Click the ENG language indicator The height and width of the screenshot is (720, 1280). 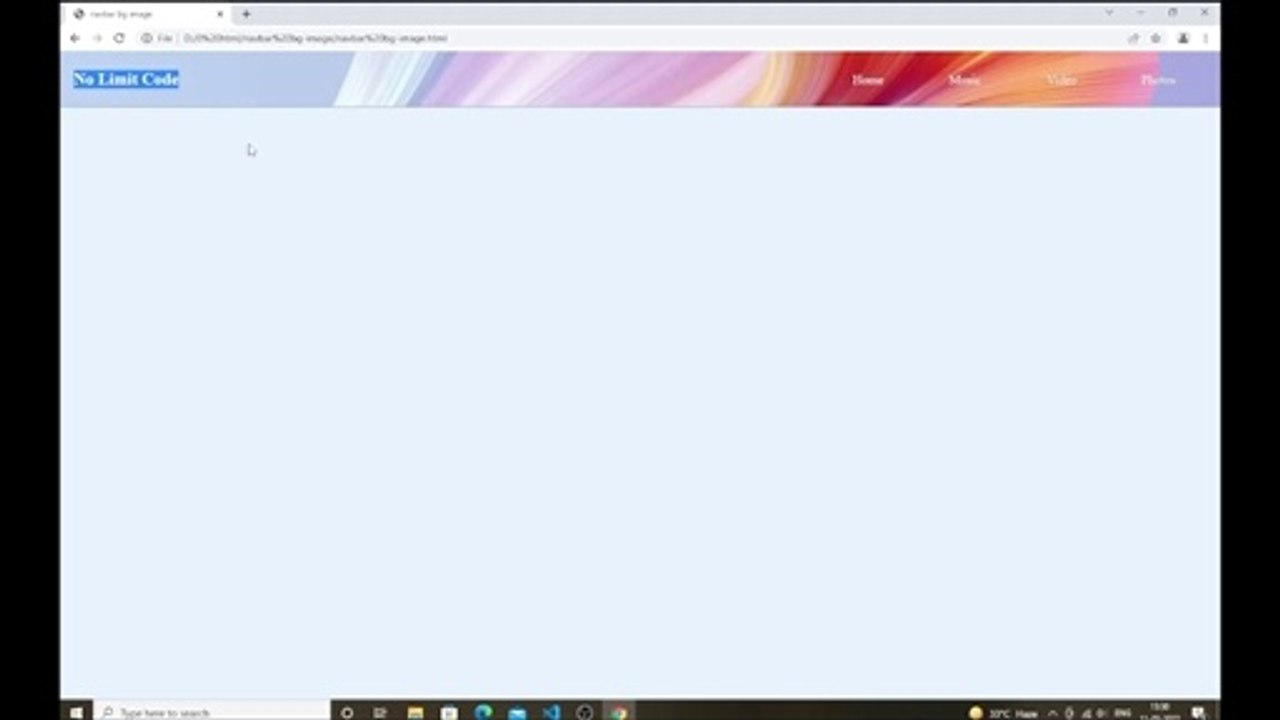[x=1122, y=713]
